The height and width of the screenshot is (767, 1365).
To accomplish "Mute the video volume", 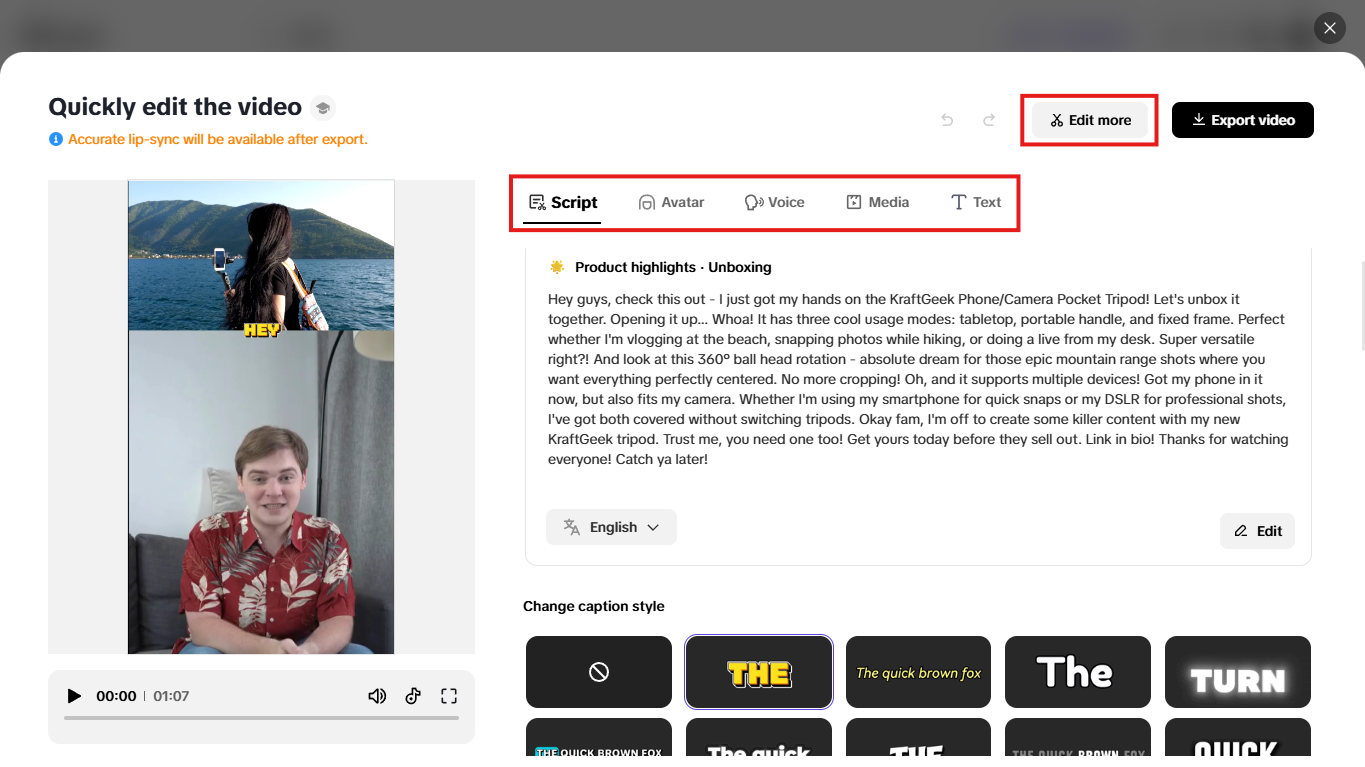I will 377,696.
